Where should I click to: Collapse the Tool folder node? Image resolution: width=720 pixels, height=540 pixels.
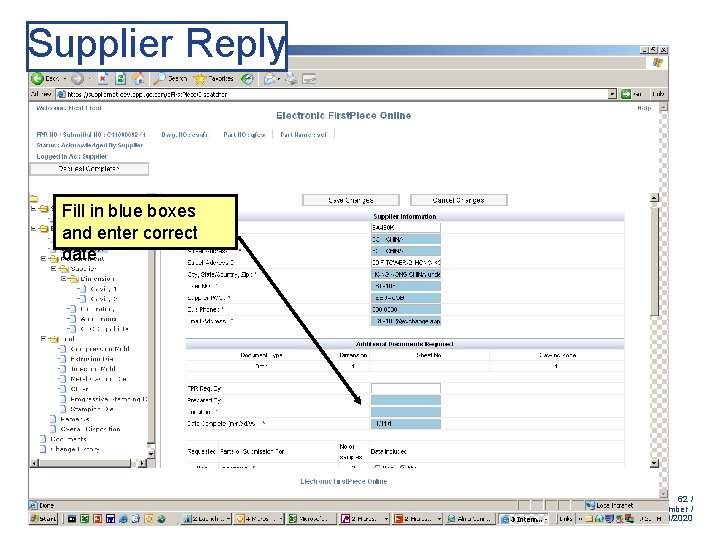pos(43,339)
